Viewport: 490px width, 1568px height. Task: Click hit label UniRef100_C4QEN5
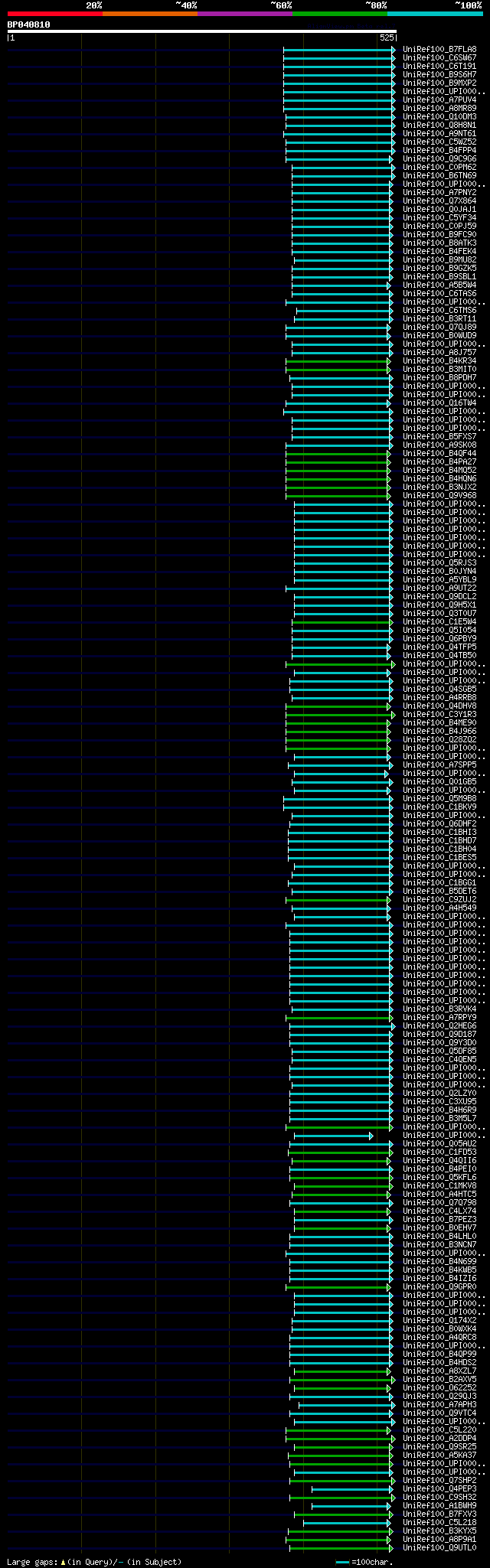[x=439, y=1059]
